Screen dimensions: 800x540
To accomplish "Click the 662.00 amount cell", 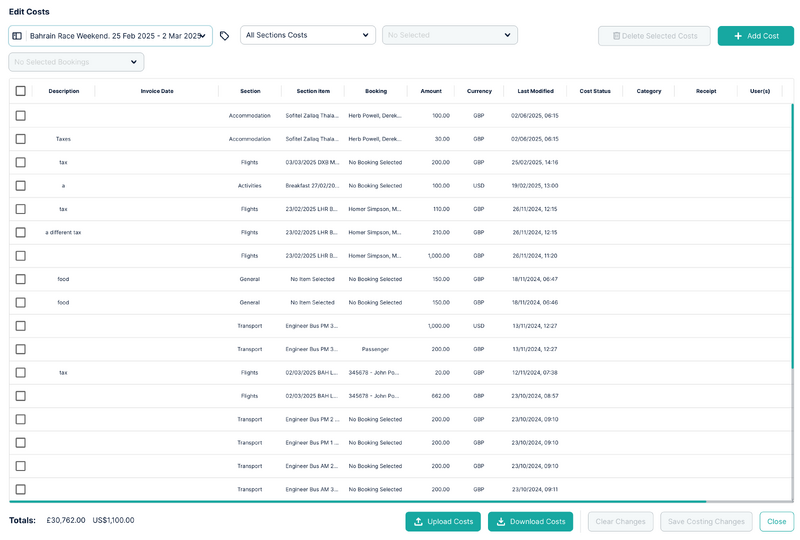I will tap(440, 396).
